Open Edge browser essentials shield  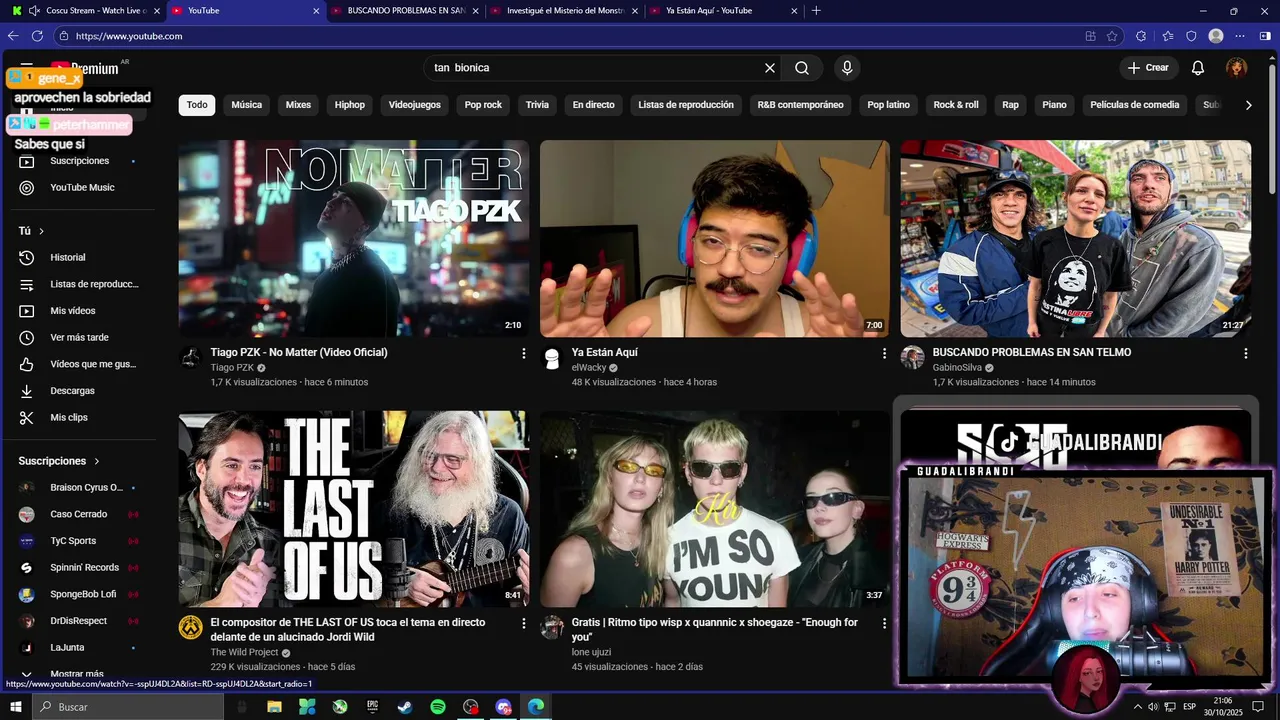1191,36
